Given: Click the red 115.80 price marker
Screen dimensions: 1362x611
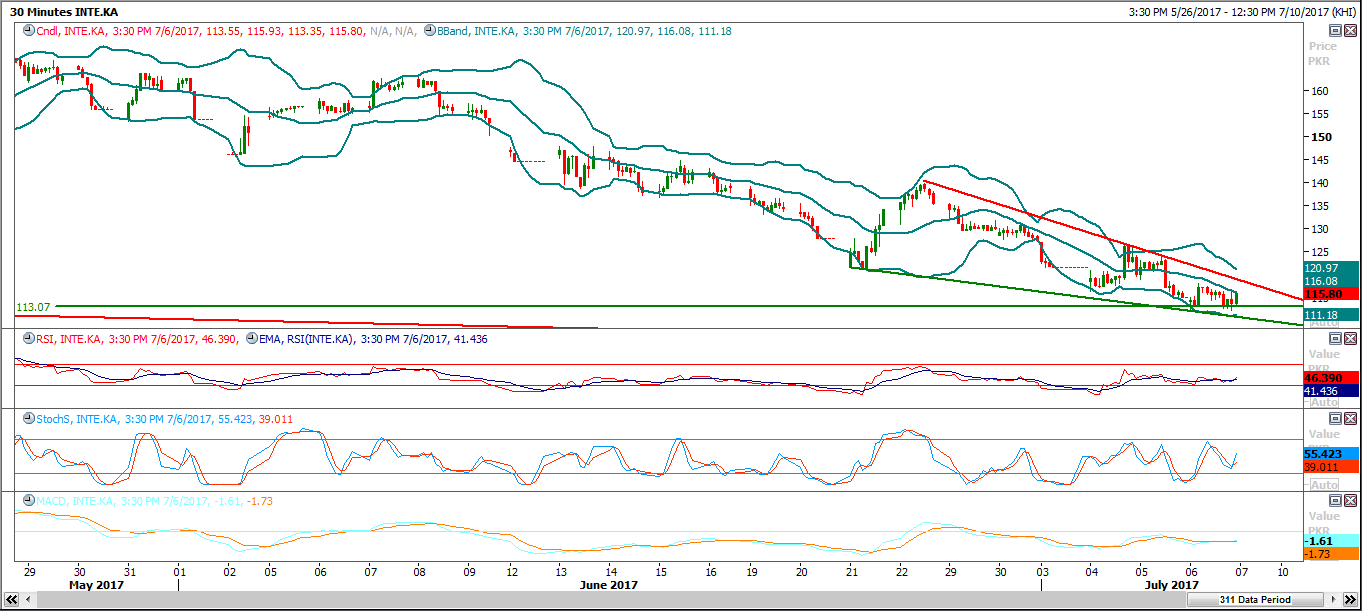Looking at the screenshot, I should (1330, 294).
